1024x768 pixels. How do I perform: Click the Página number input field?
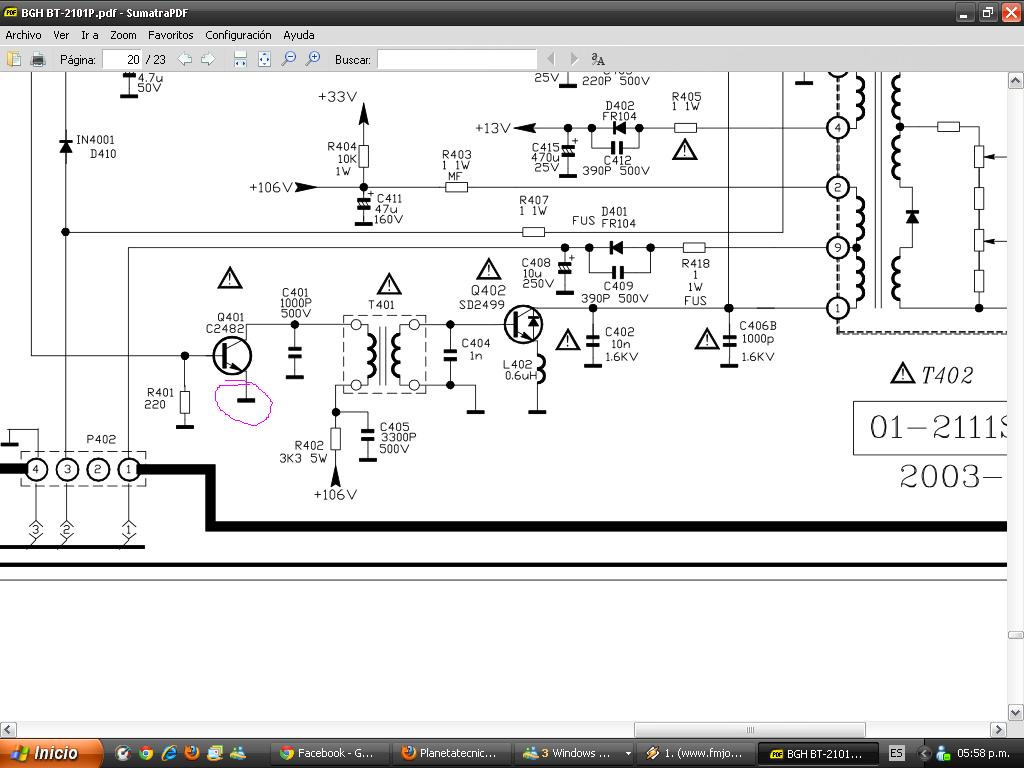(123, 59)
